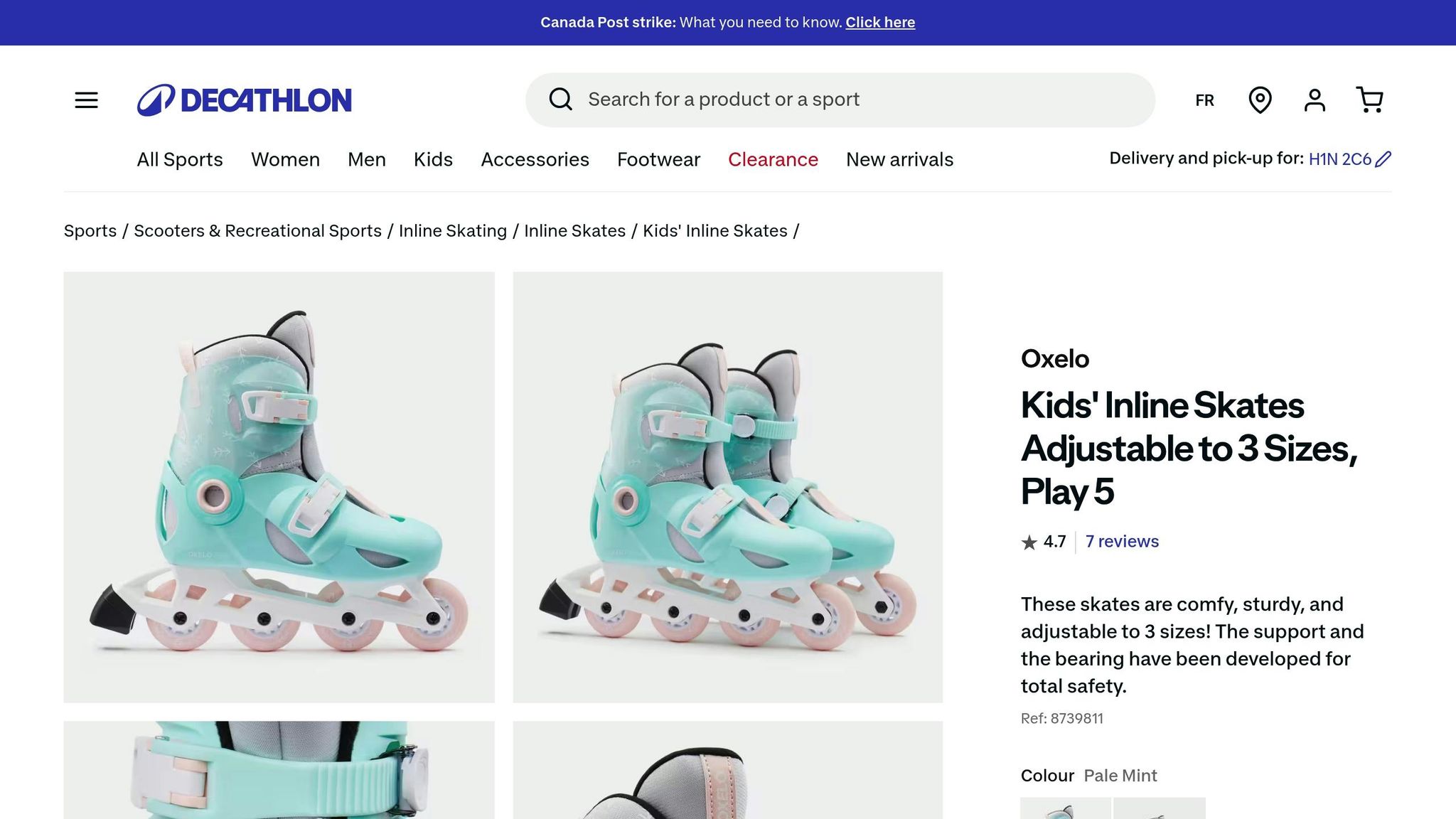The image size is (1456, 819).
Task: Open the pair of skates product photo
Action: coord(727,487)
